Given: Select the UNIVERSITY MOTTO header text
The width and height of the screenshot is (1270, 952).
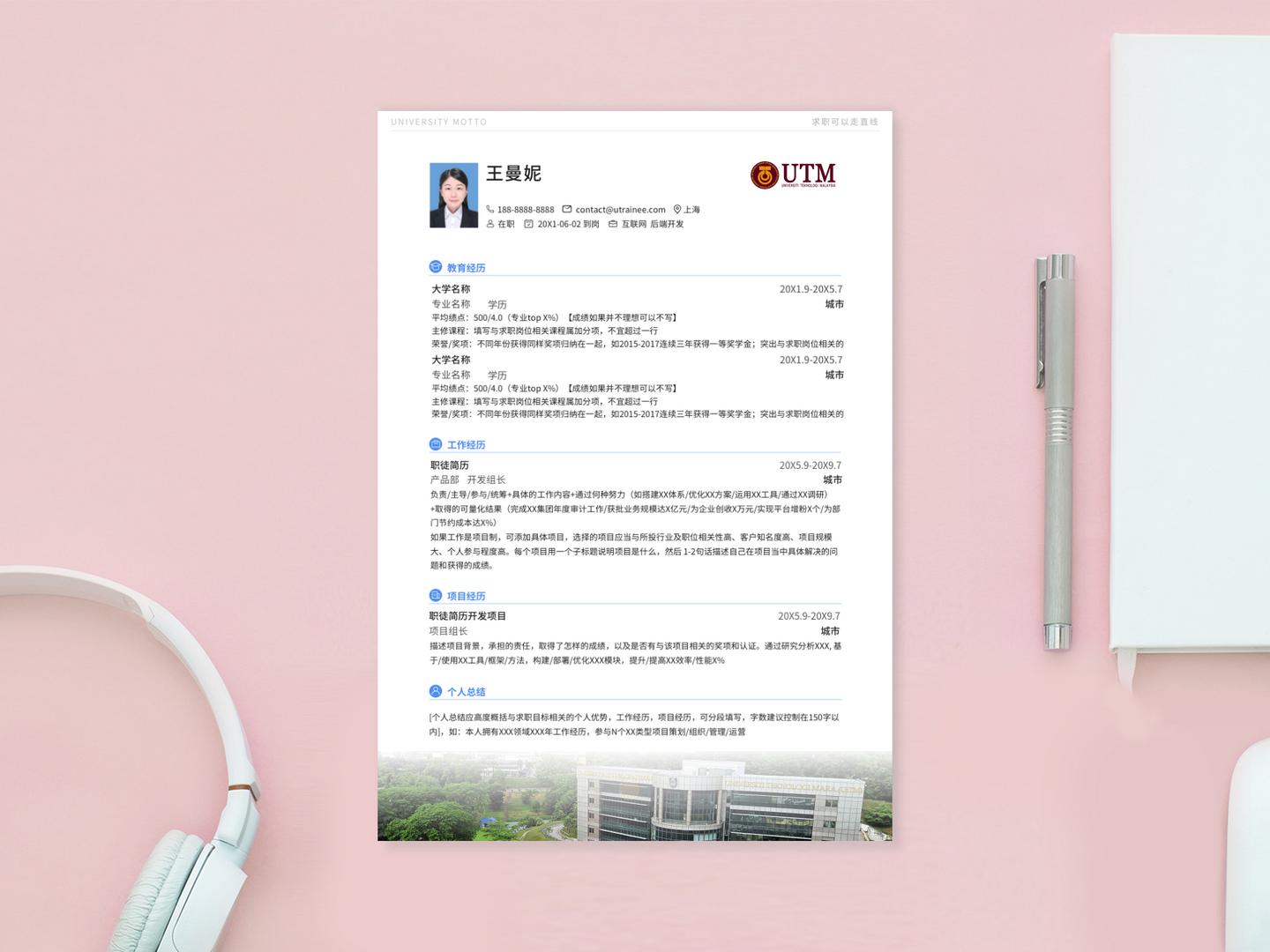Looking at the screenshot, I should pyautogui.click(x=439, y=122).
